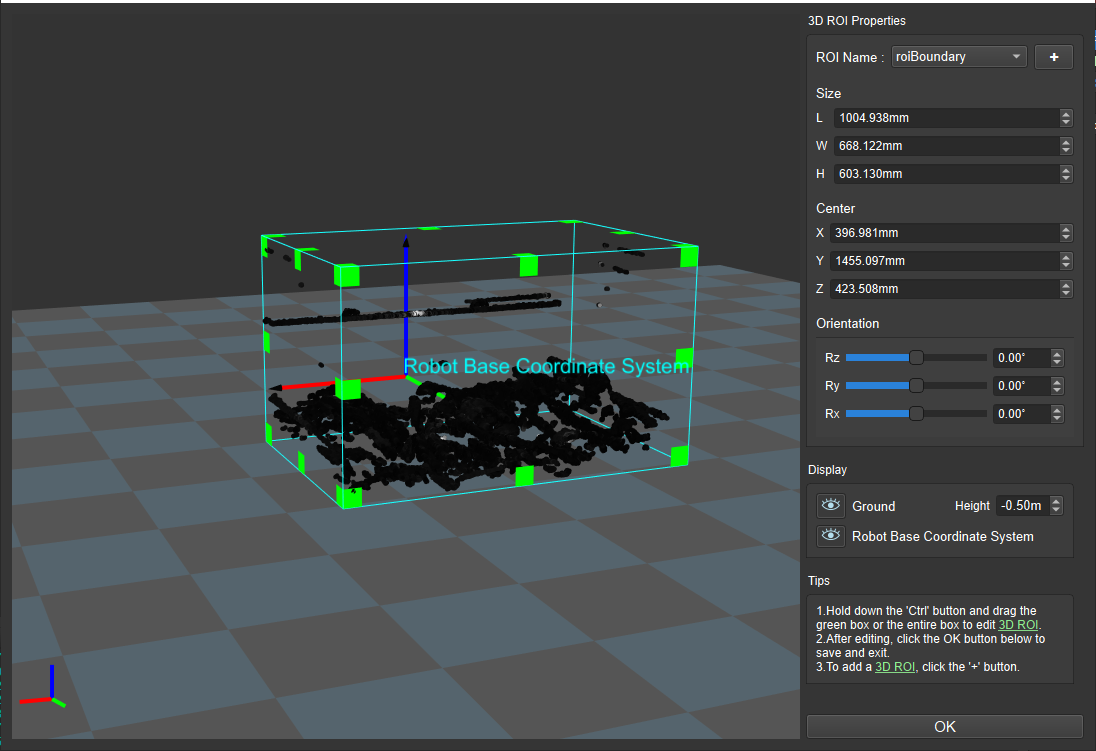Click the L size stepper arrows
The image size is (1096, 751).
click(x=1066, y=117)
